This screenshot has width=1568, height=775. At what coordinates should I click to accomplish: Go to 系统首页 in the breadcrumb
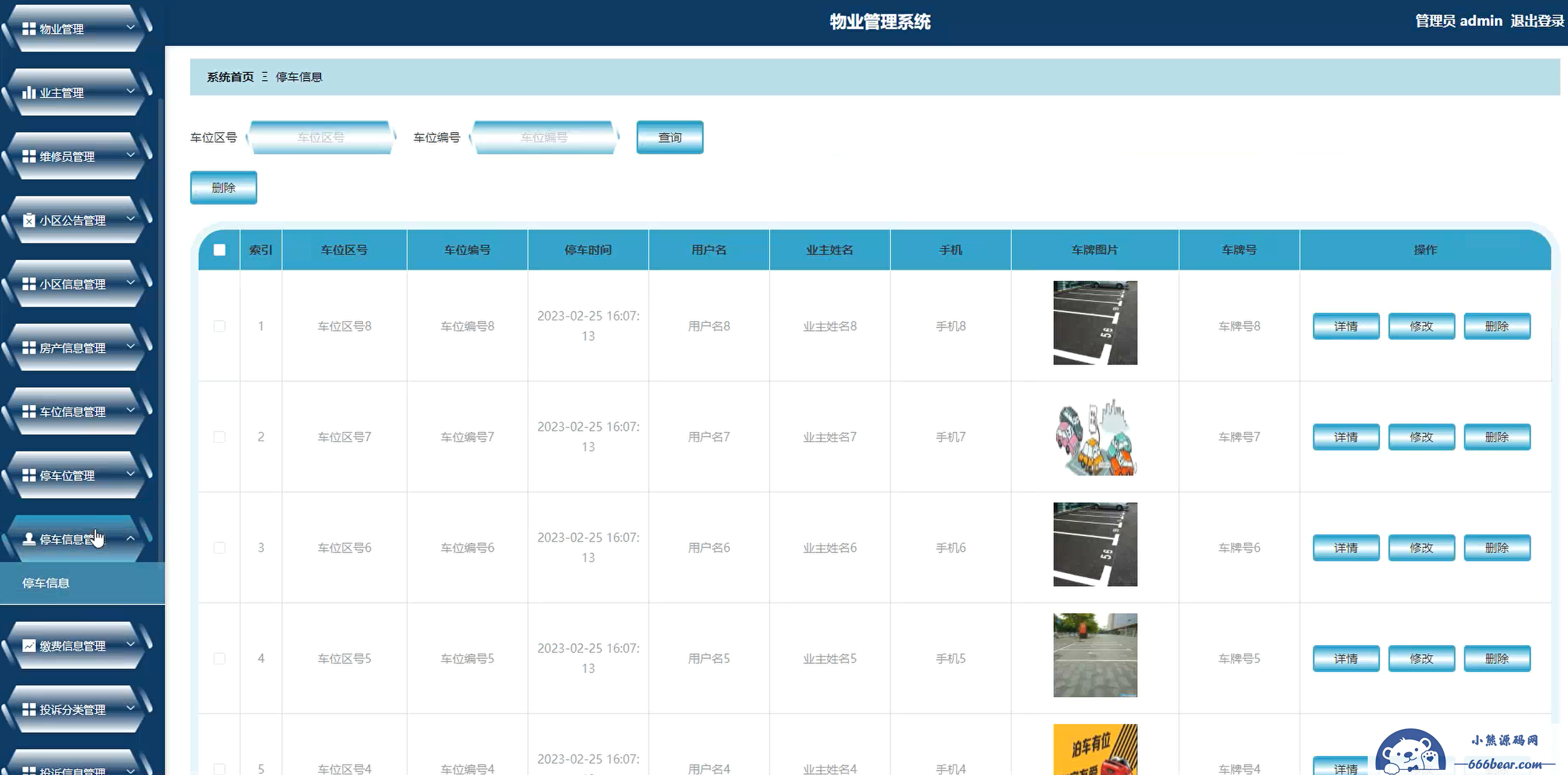(230, 77)
